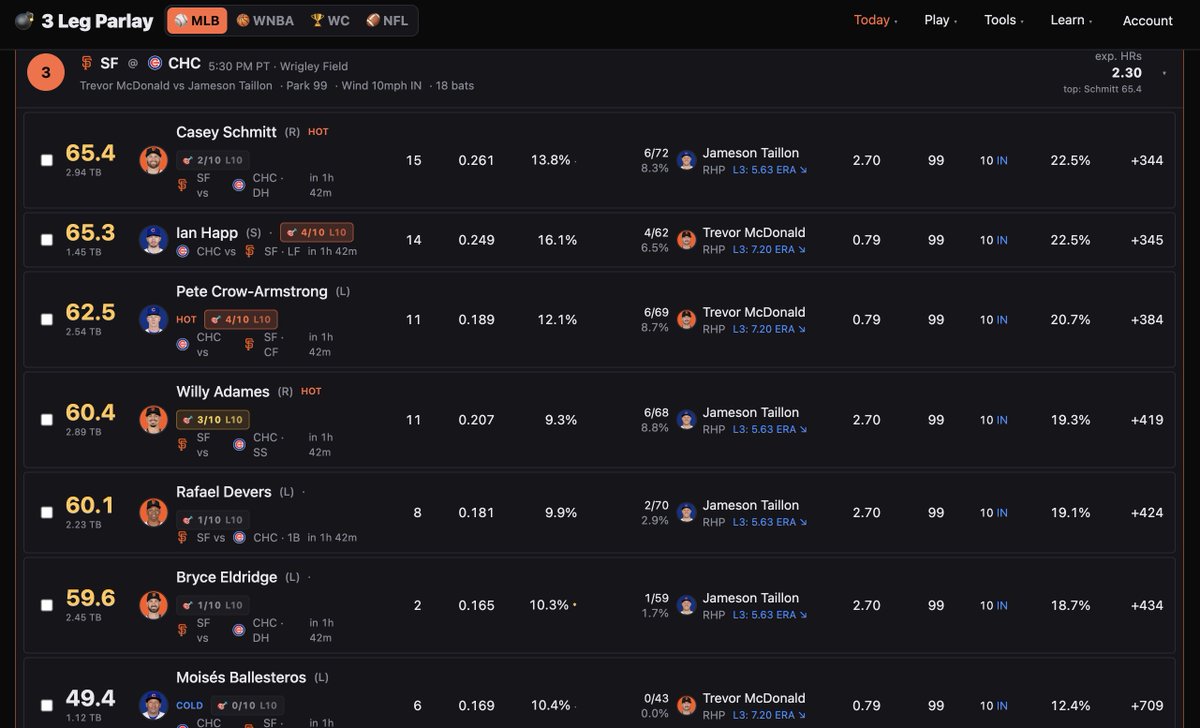Screen dimensions: 1200x728
Task: Switch to the NFL tab
Action: 388,20
